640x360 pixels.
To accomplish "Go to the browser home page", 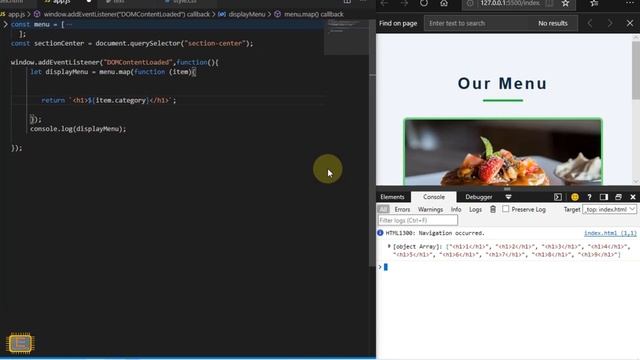I will pos(444,3).
